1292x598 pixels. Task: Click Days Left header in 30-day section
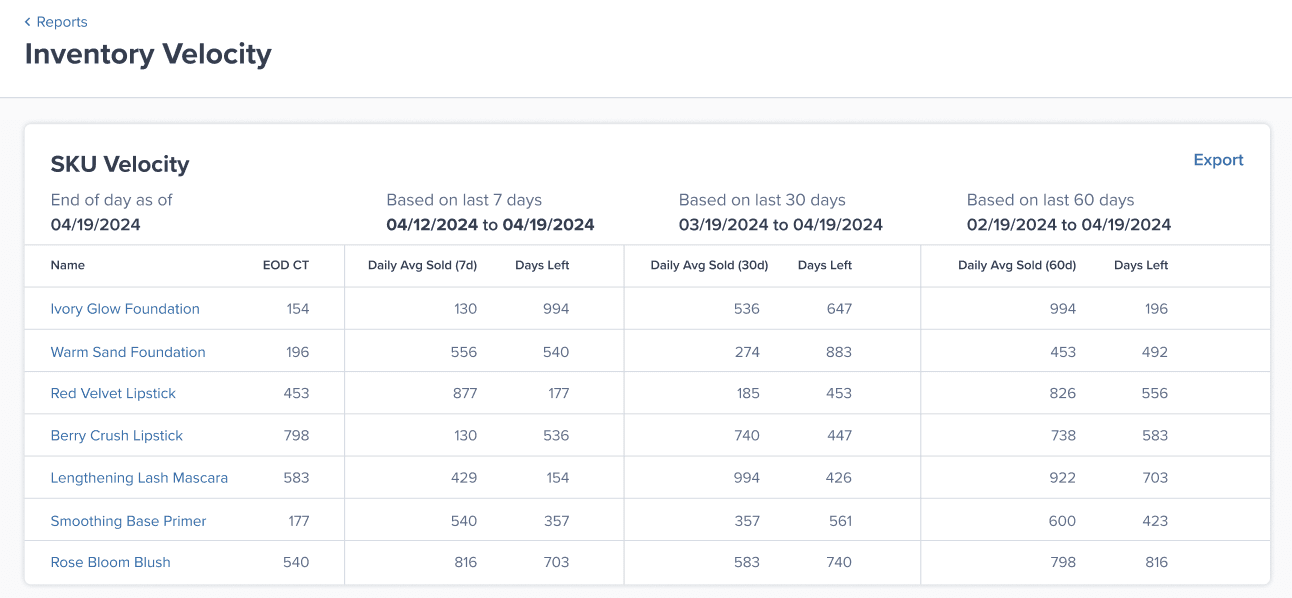(825, 266)
